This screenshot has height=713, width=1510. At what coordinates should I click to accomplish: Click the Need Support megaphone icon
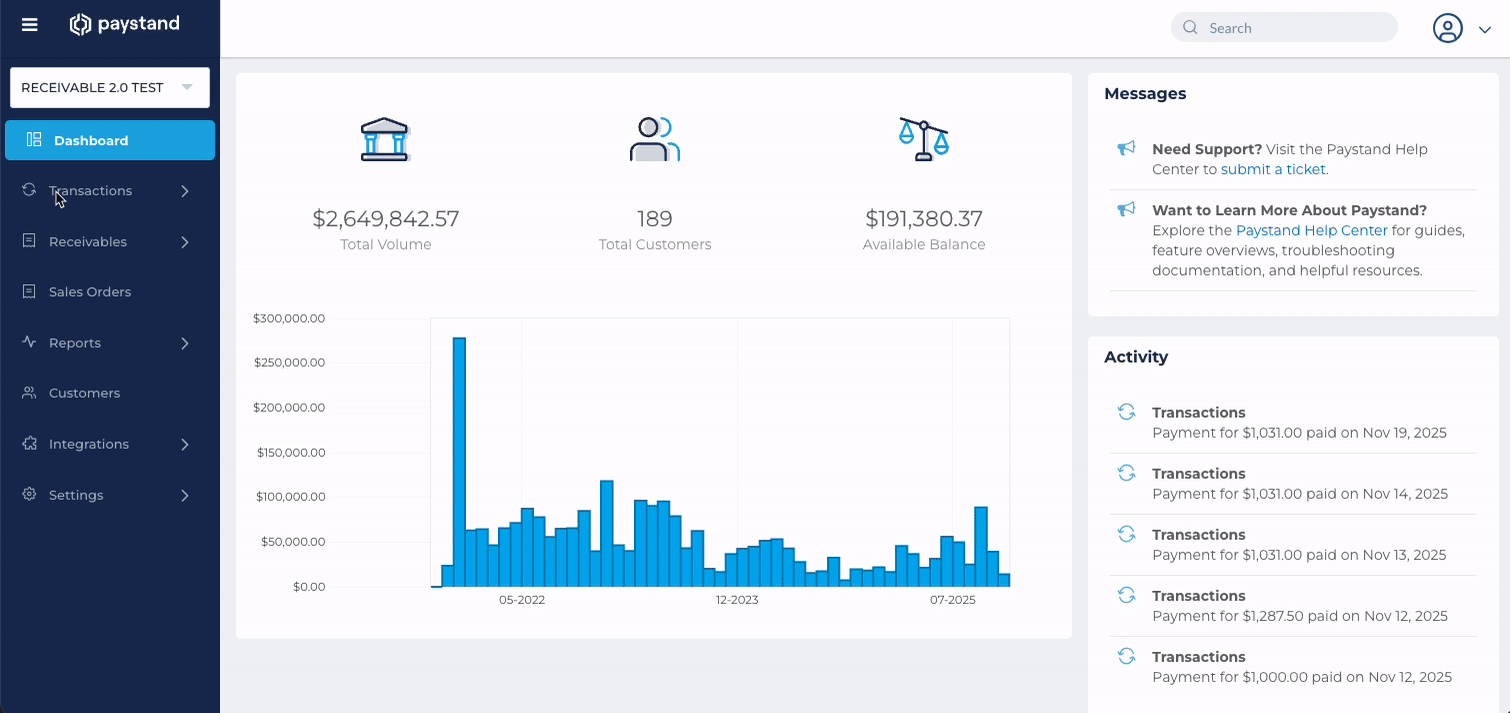click(1126, 149)
